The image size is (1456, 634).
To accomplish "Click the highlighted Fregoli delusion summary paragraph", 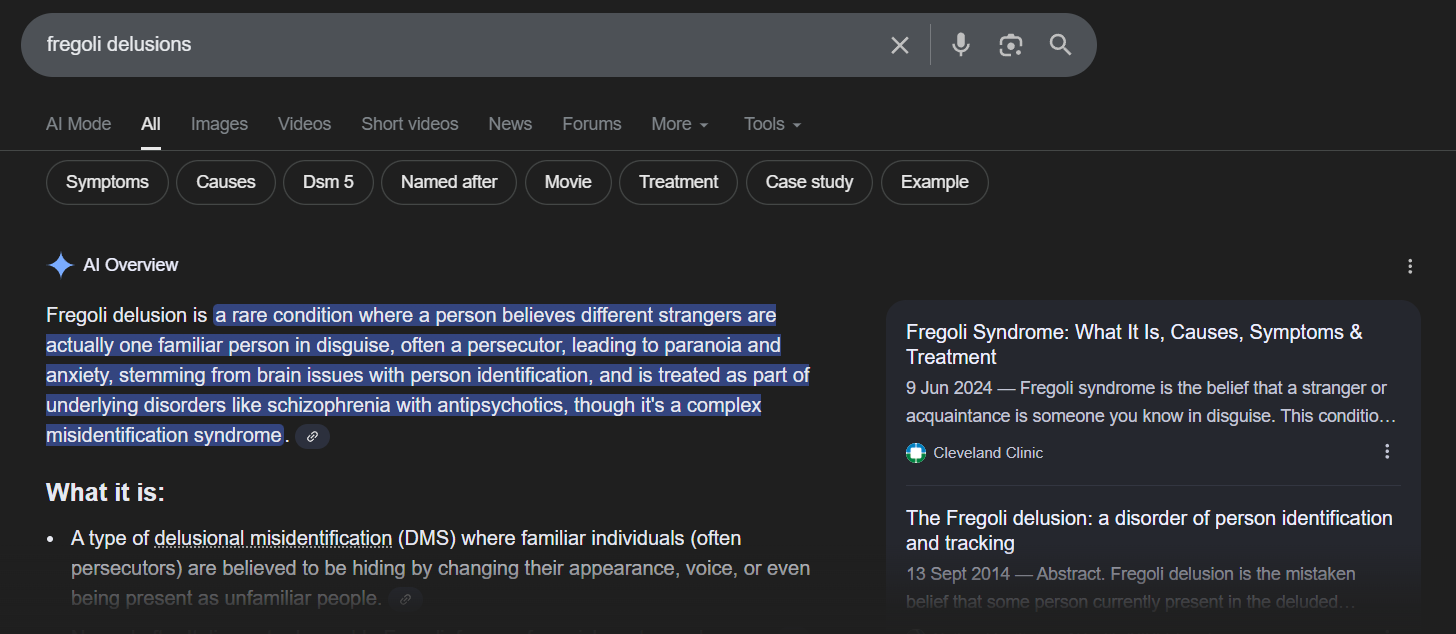I will [428, 375].
